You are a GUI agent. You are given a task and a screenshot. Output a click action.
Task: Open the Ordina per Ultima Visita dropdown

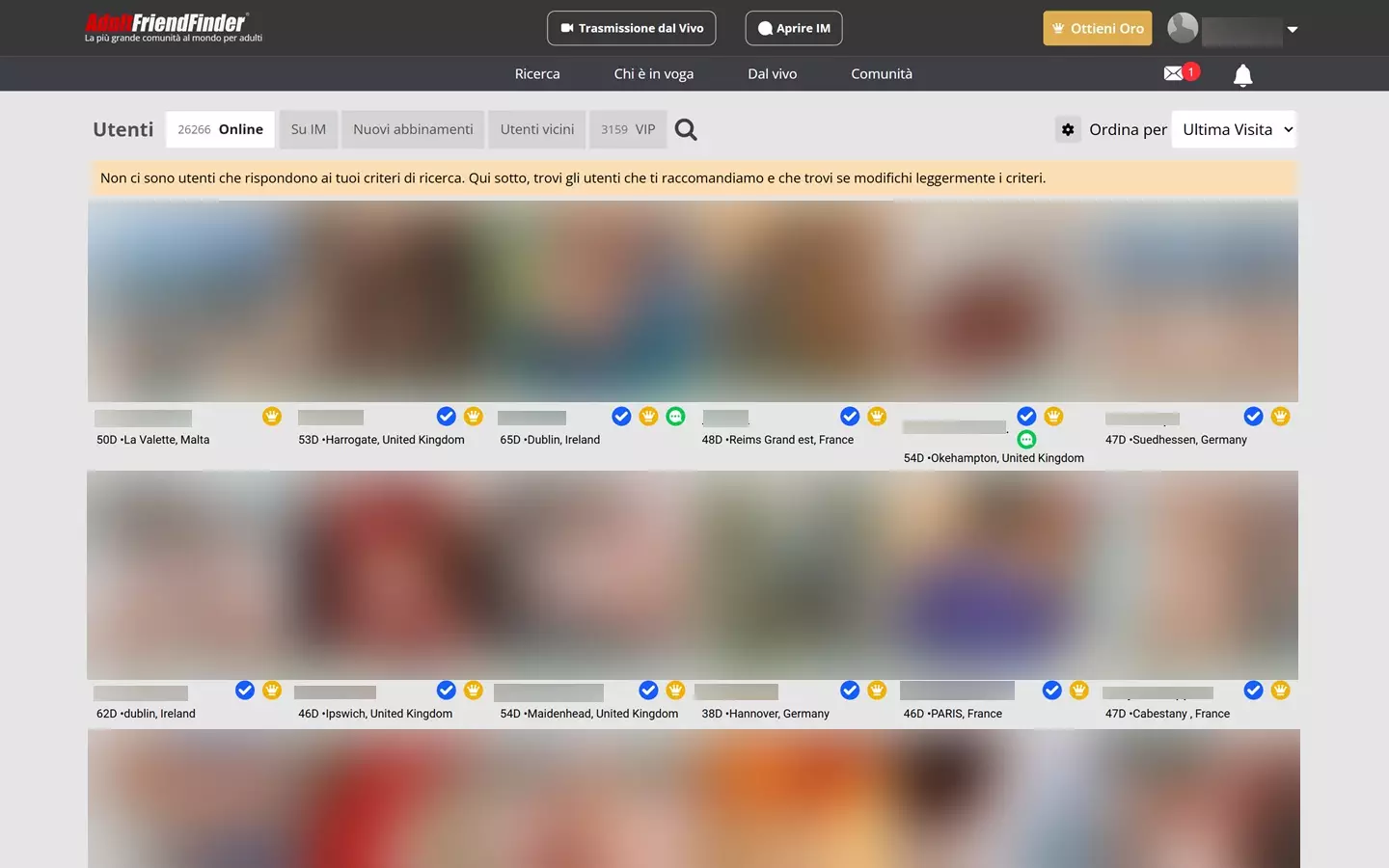click(1234, 129)
